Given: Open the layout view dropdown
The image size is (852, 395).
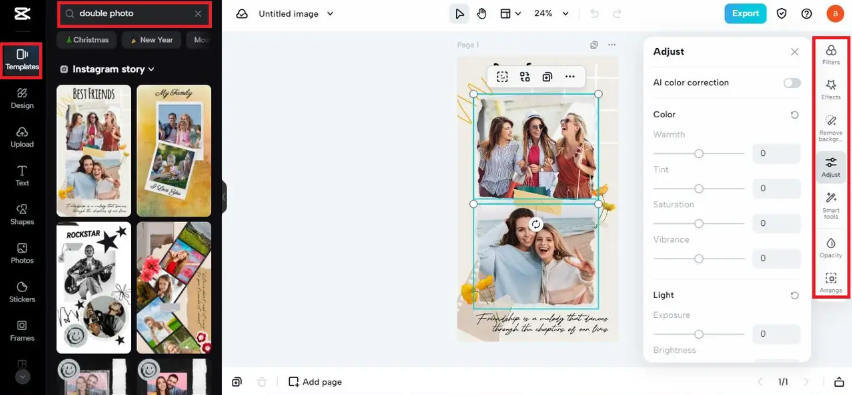Looking at the screenshot, I should 510,14.
